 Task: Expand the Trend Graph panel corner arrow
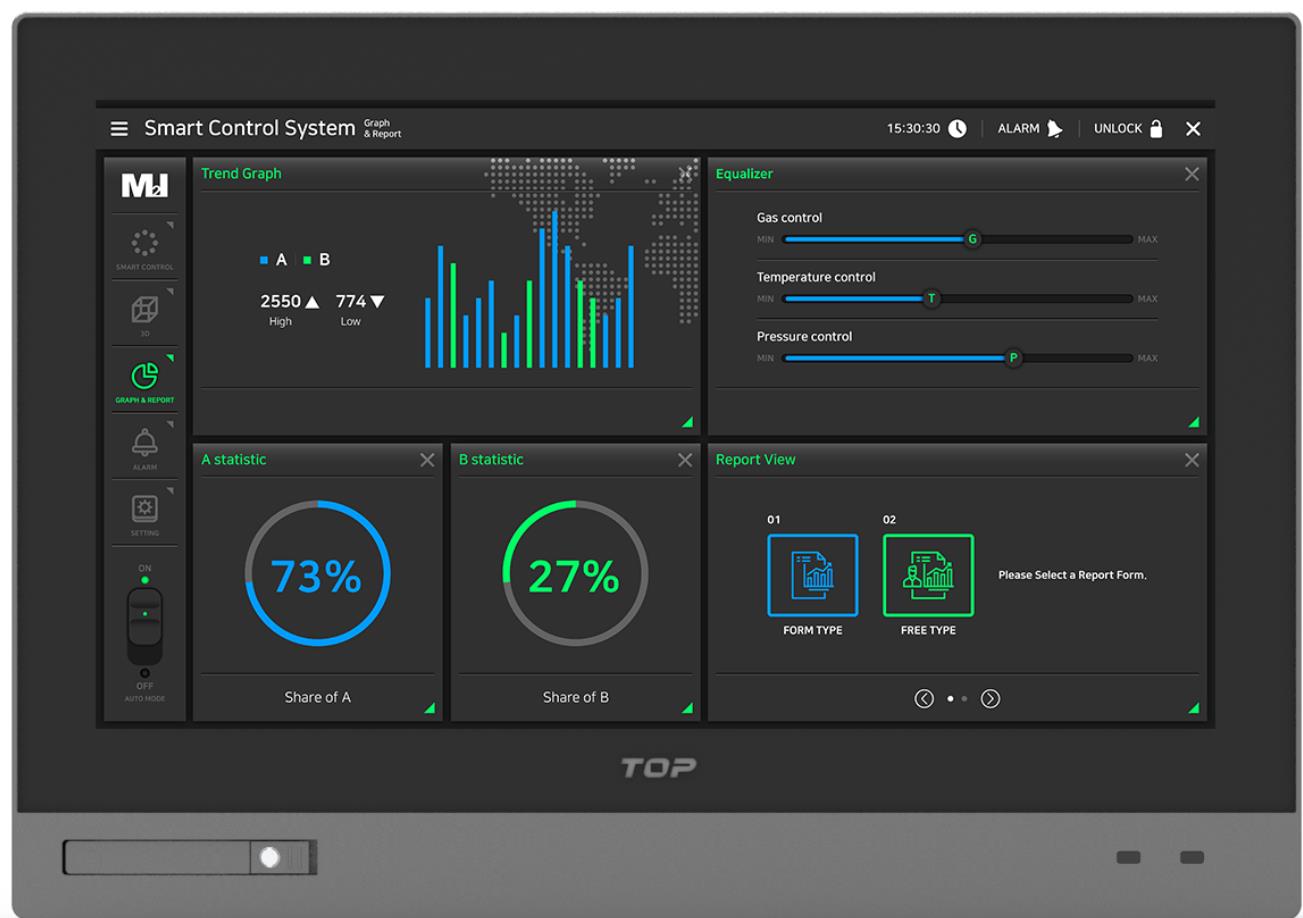pyautogui.click(x=687, y=422)
